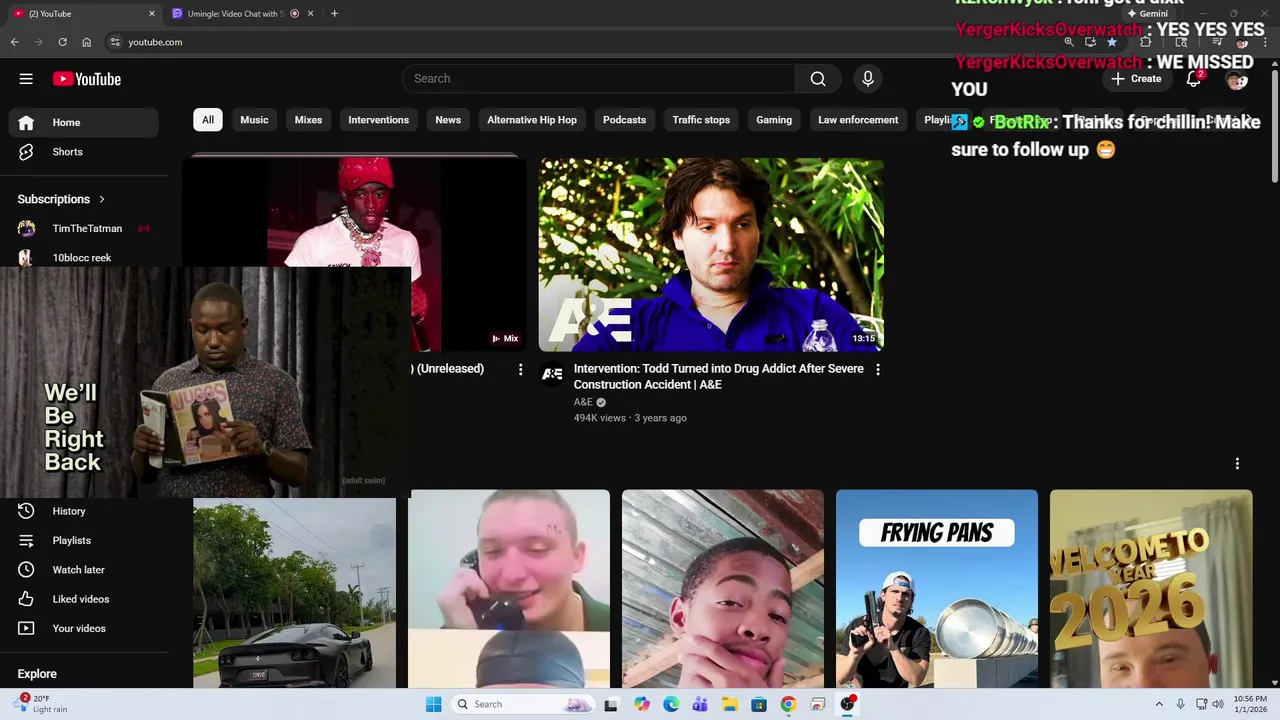Image resolution: width=1280 pixels, height=720 pixels.
Task: Click the taskbar volume icon
Action: [x=1218, y=704]
